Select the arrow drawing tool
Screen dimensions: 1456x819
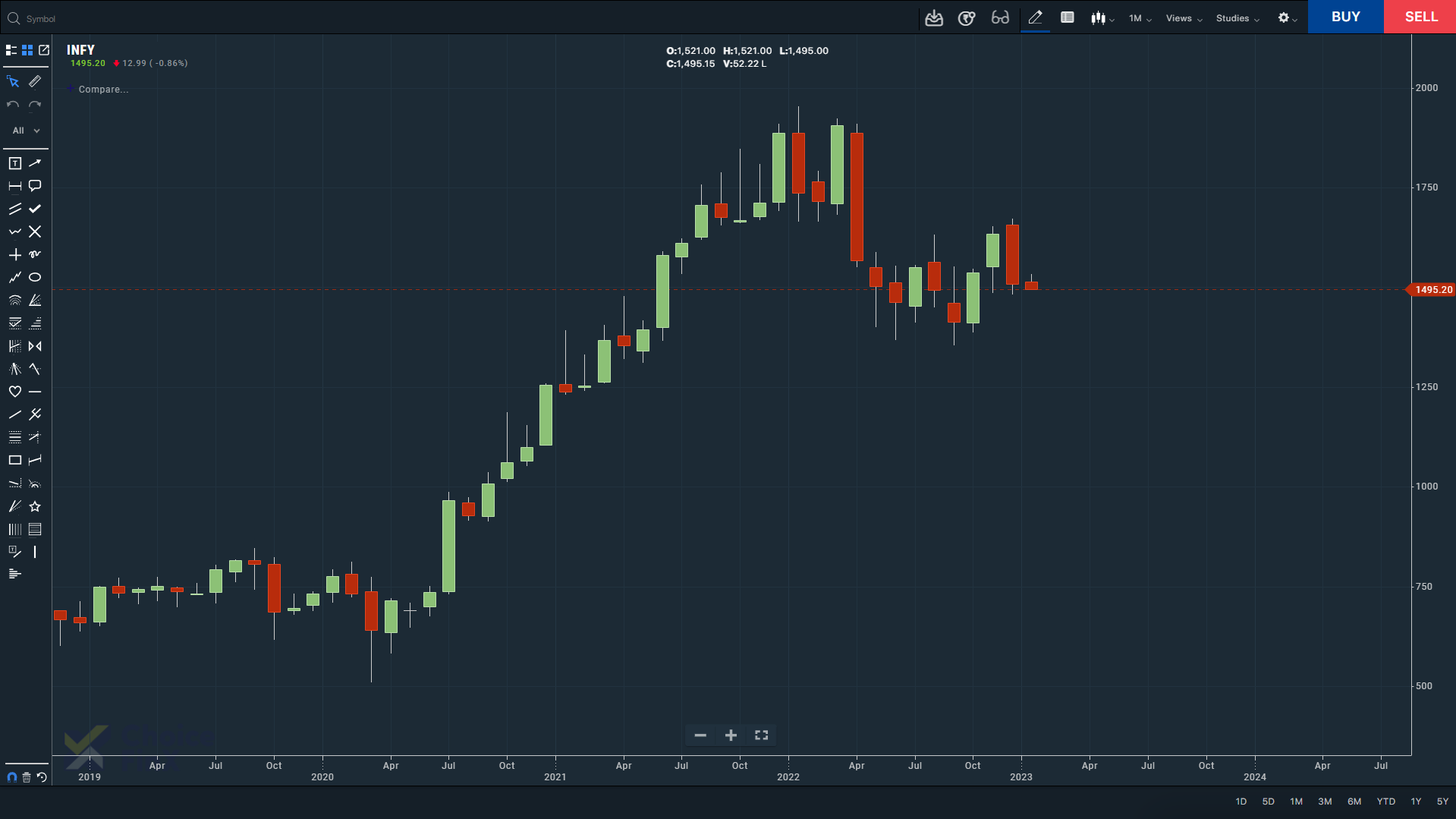35,163
